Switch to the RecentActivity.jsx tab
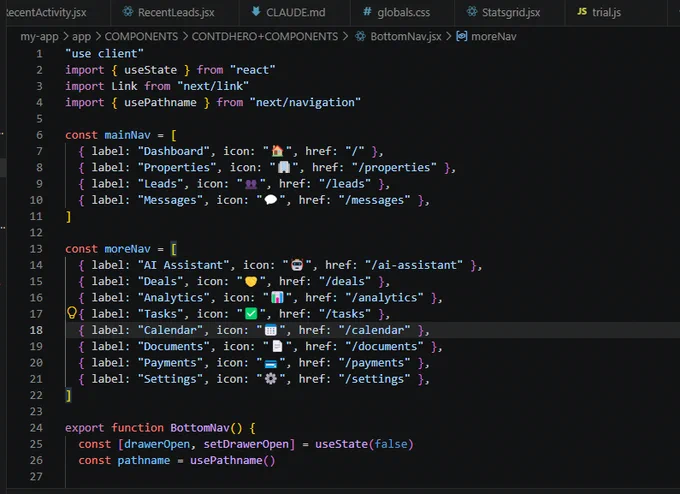680x494 pixels. click(x=46, y=12)
